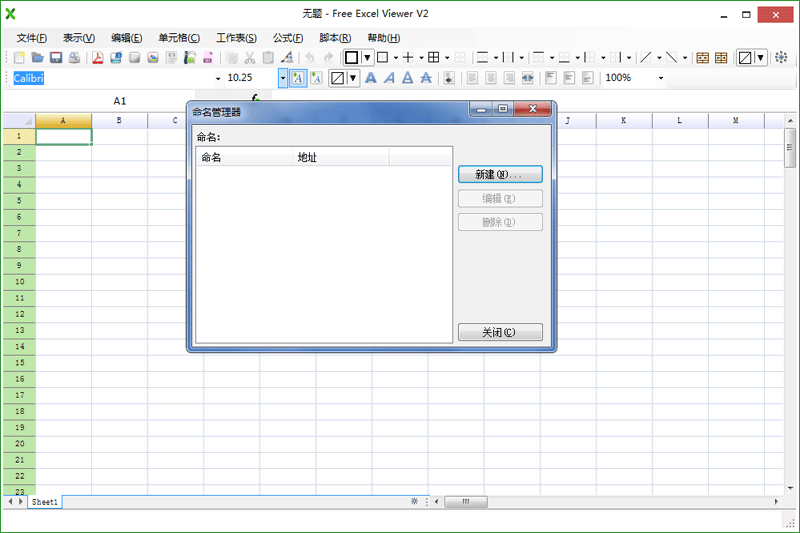
Task: Open font color swatch dropdown arrow
Action: (353, 78)
